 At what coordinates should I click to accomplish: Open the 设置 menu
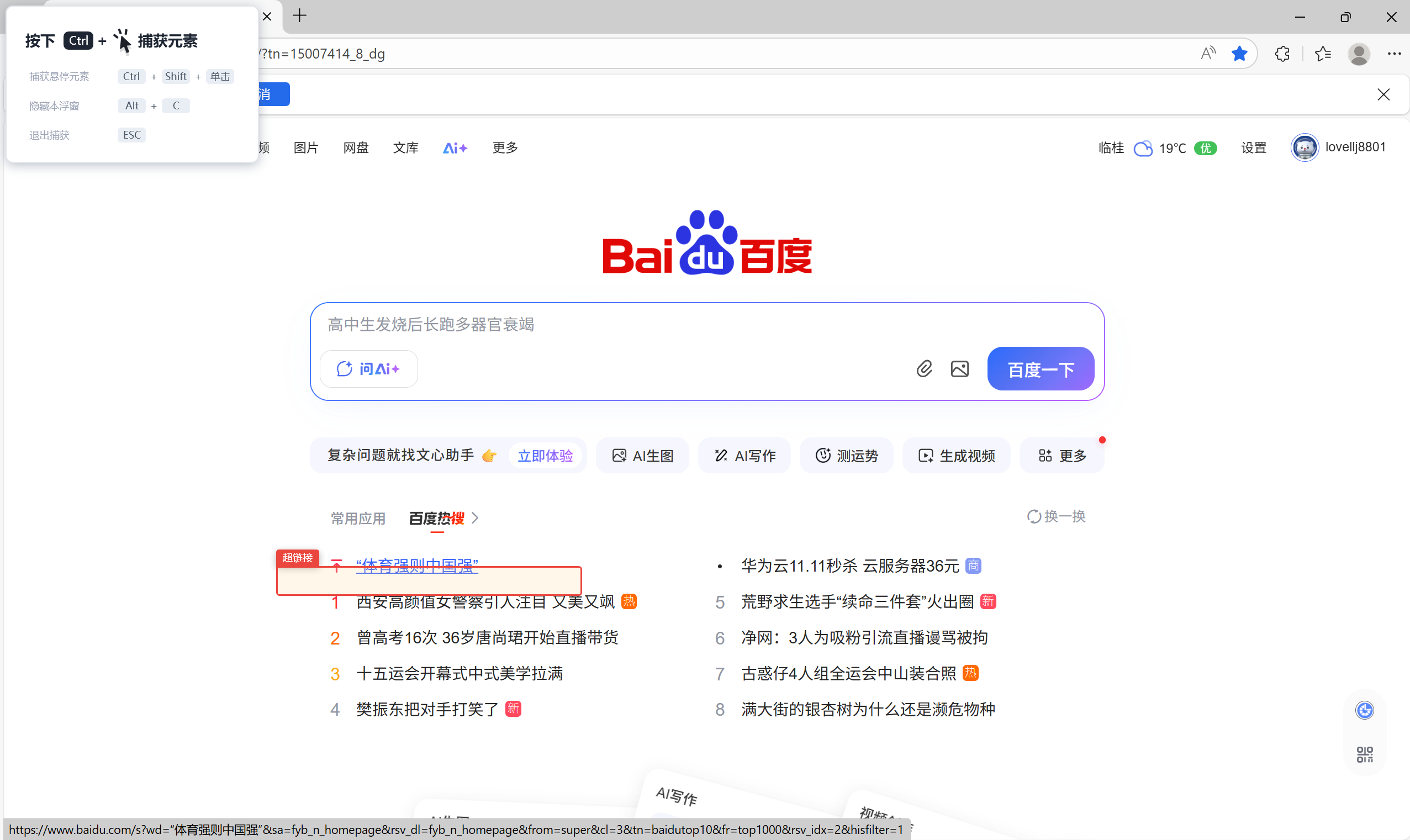point(1254,148)
